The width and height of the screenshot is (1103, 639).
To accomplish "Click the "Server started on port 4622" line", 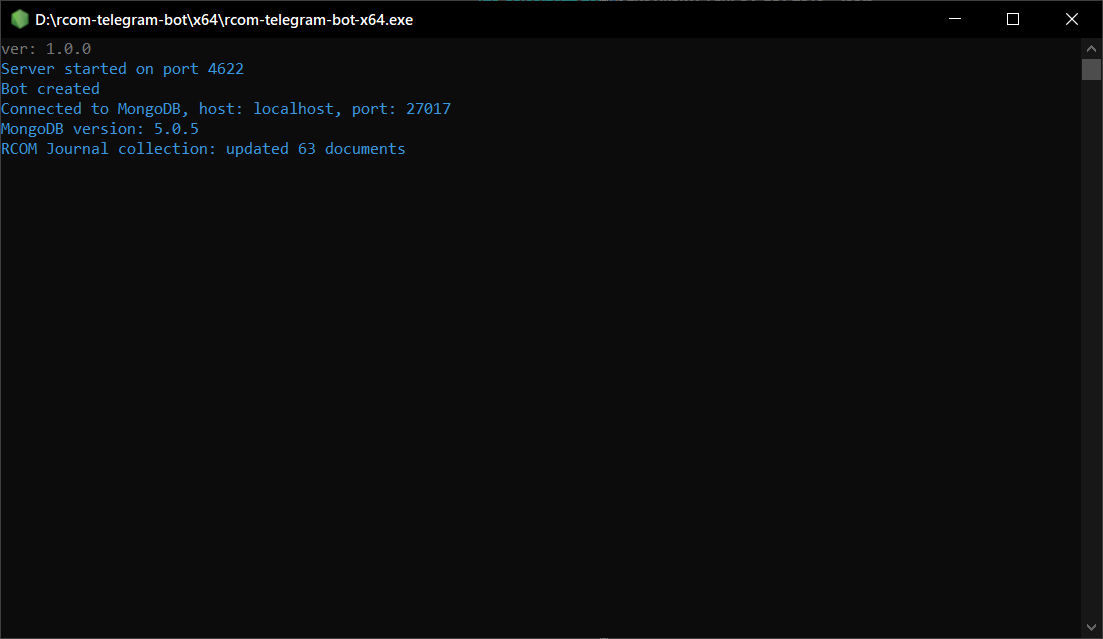I will [x=122, y=69].
